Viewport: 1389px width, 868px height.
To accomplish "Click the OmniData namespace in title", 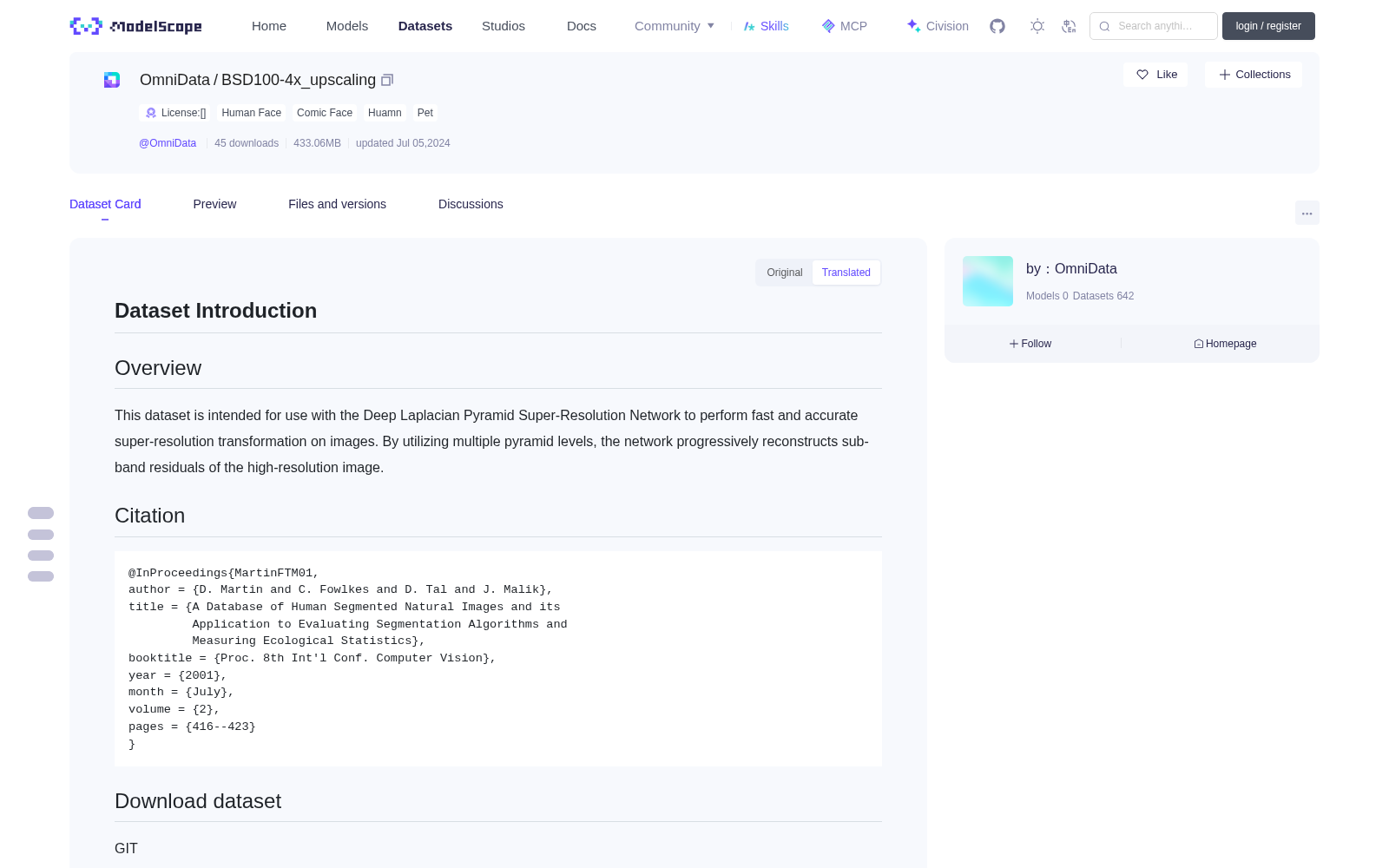I will point(174,80).
